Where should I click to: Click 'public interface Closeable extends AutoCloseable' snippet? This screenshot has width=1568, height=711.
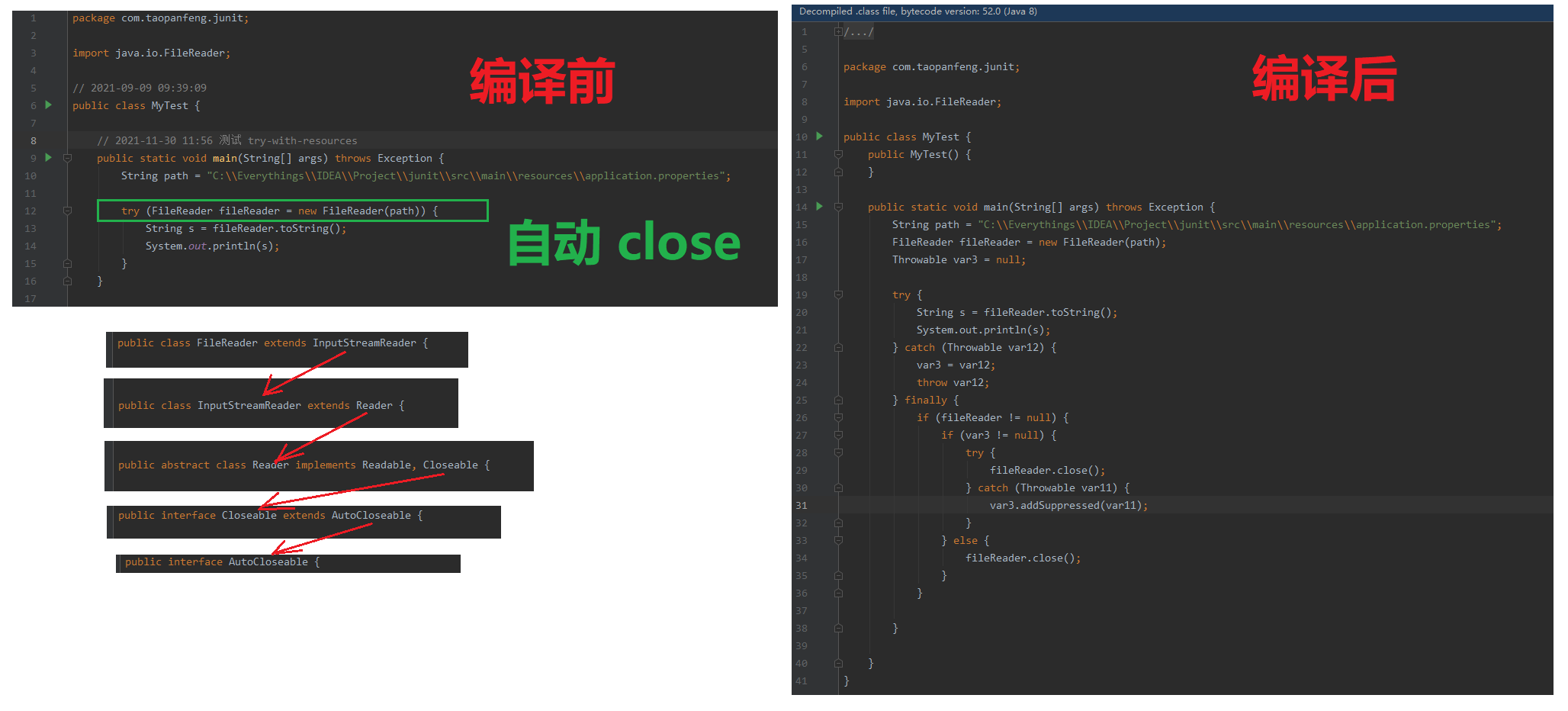pos(270,515)
